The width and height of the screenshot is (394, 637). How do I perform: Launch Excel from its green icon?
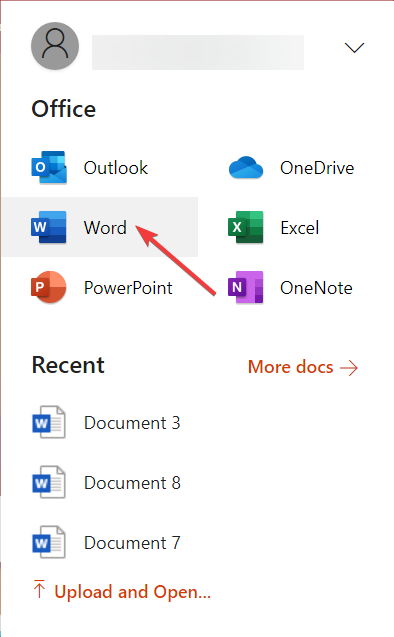[x=246, y=227]
